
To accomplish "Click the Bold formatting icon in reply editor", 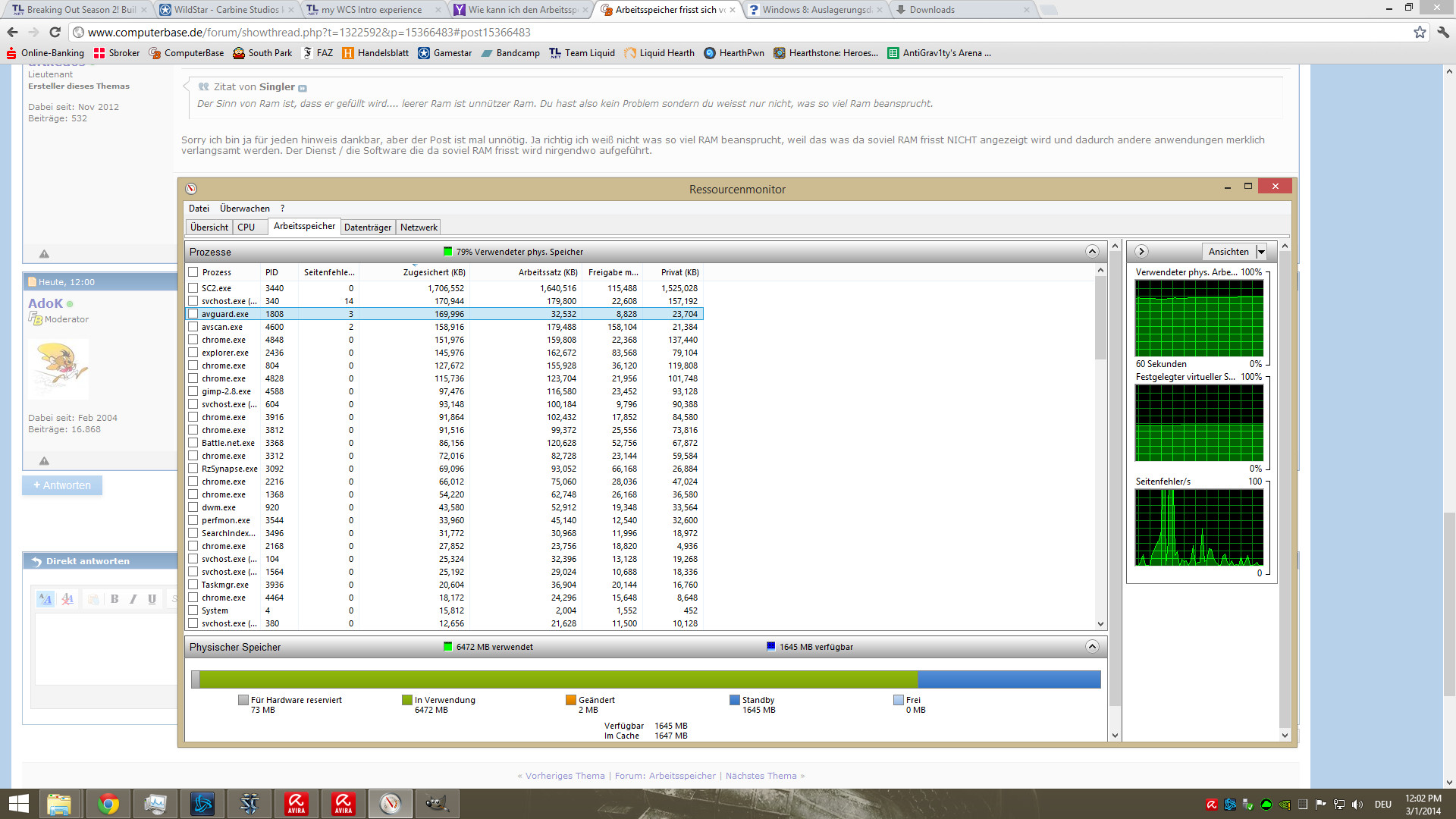I will tap(115, 599).
